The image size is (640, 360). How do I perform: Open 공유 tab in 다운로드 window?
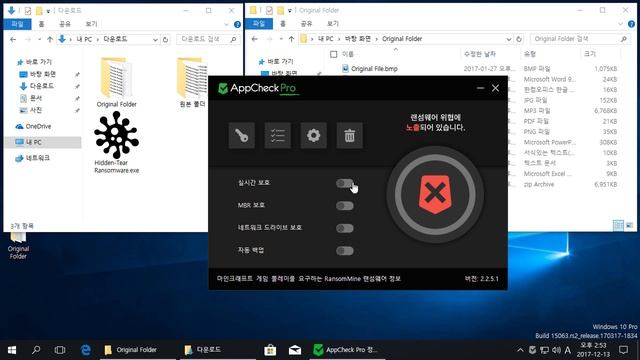click(x=65, y=24)
